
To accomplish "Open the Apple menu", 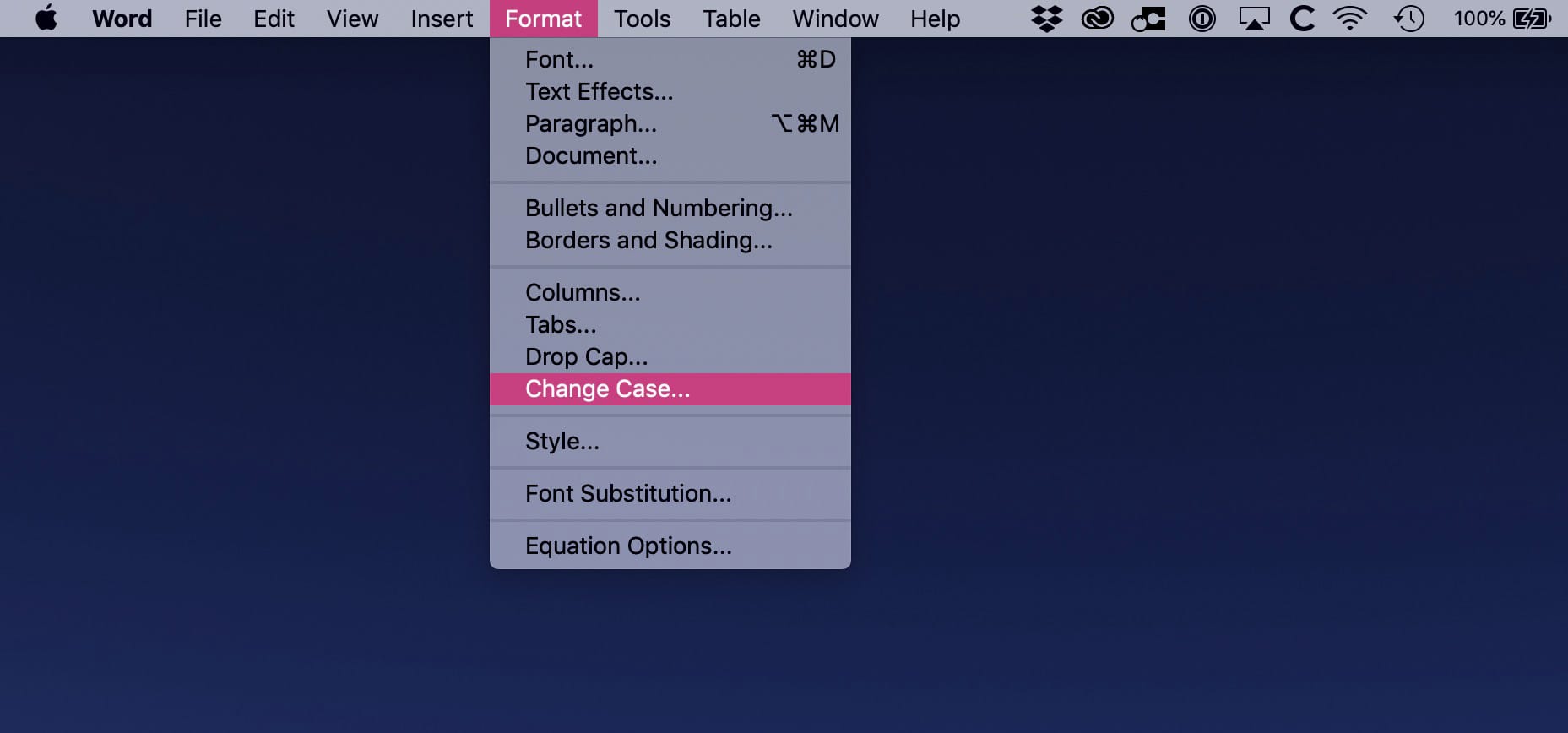I will click(x=46, y=18).
